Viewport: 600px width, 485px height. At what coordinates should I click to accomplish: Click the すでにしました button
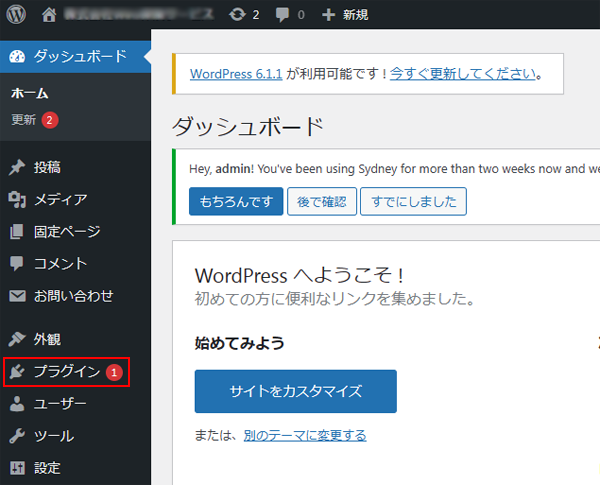[x=413, y=201]
